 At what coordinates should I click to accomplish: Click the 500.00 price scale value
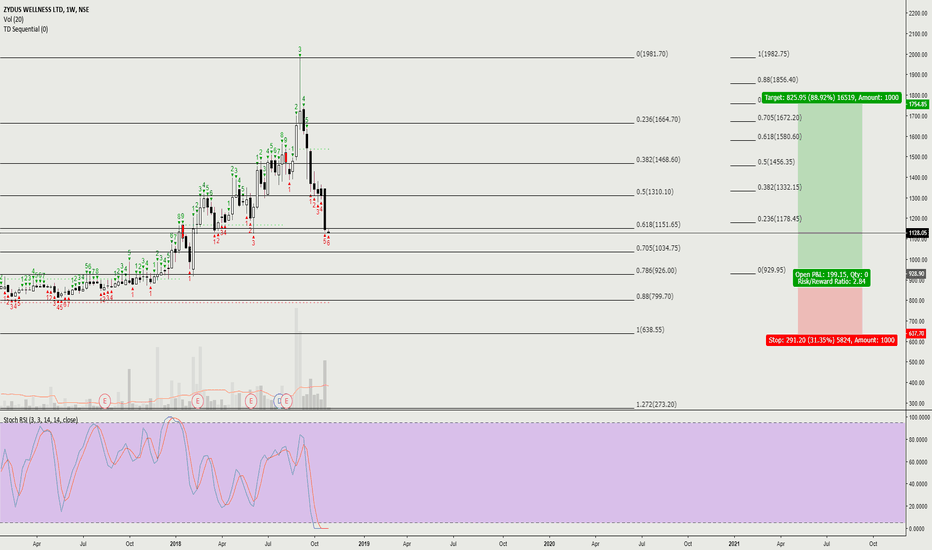(918, 362)
